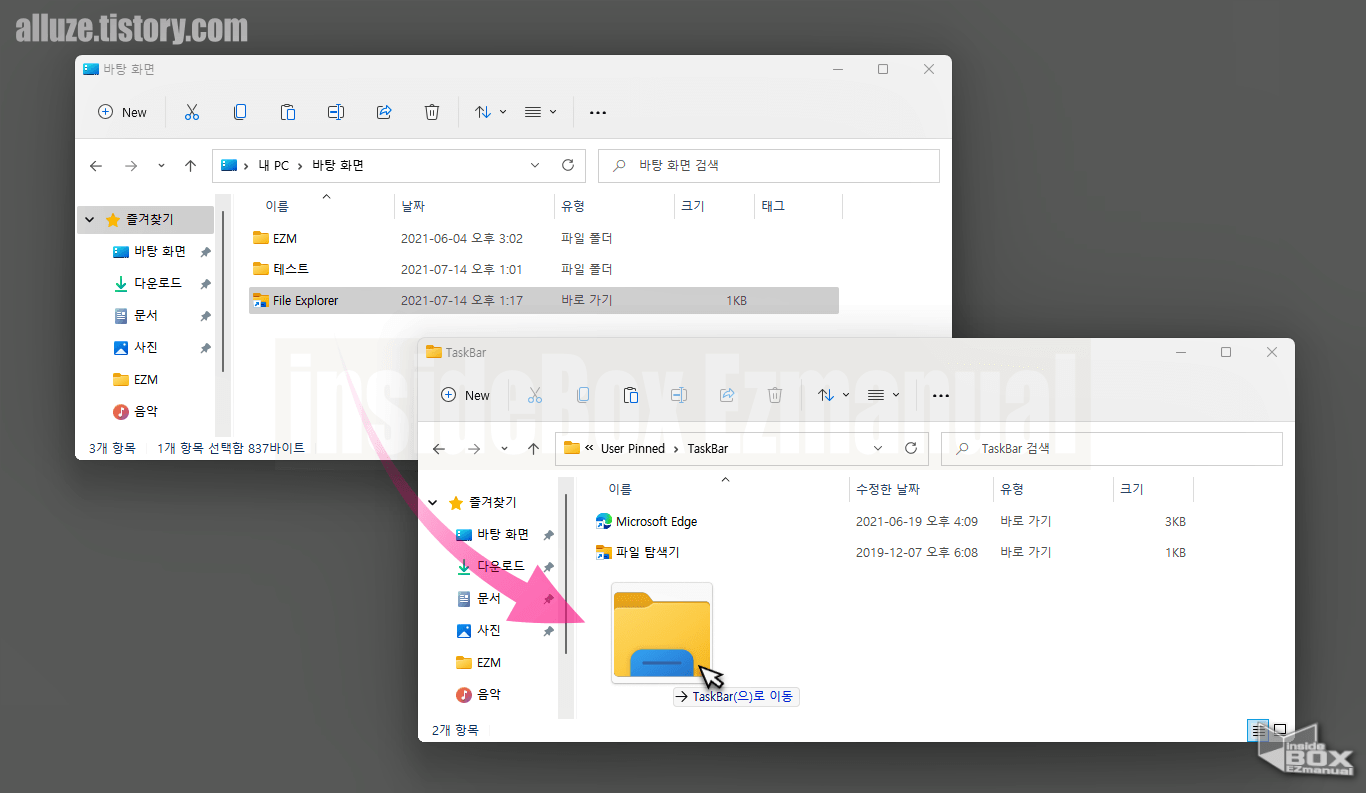Click Cut icon in 바탕 화면 window
Image resolution: width=1366 pixels, height=793 pixels.
192,112
